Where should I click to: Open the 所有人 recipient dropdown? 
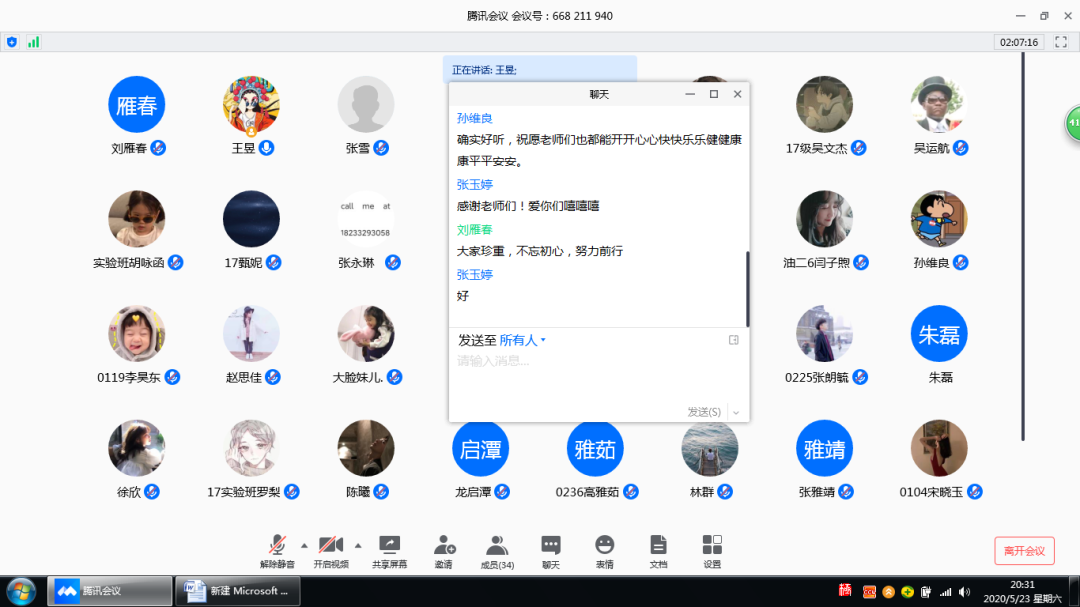523,340
